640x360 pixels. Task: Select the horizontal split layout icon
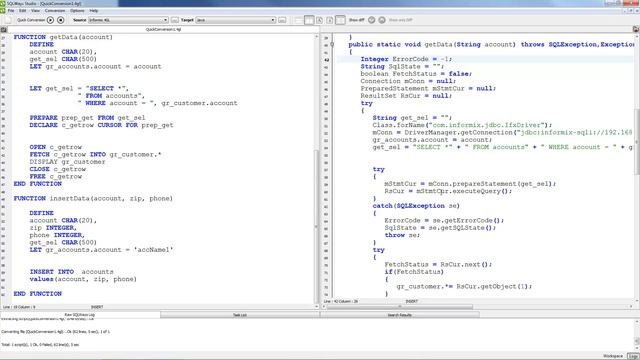[x=299, y=20]
